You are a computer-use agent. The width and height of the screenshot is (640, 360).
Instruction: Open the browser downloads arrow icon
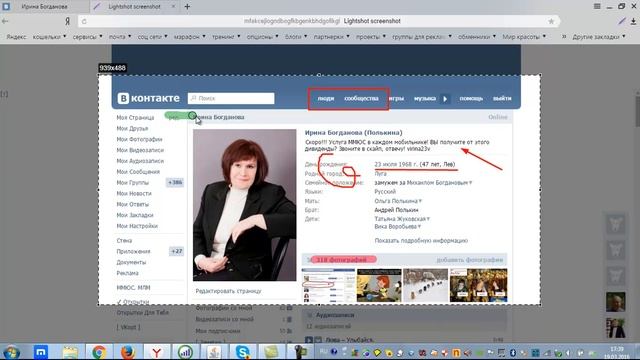(x=633, y=21)
